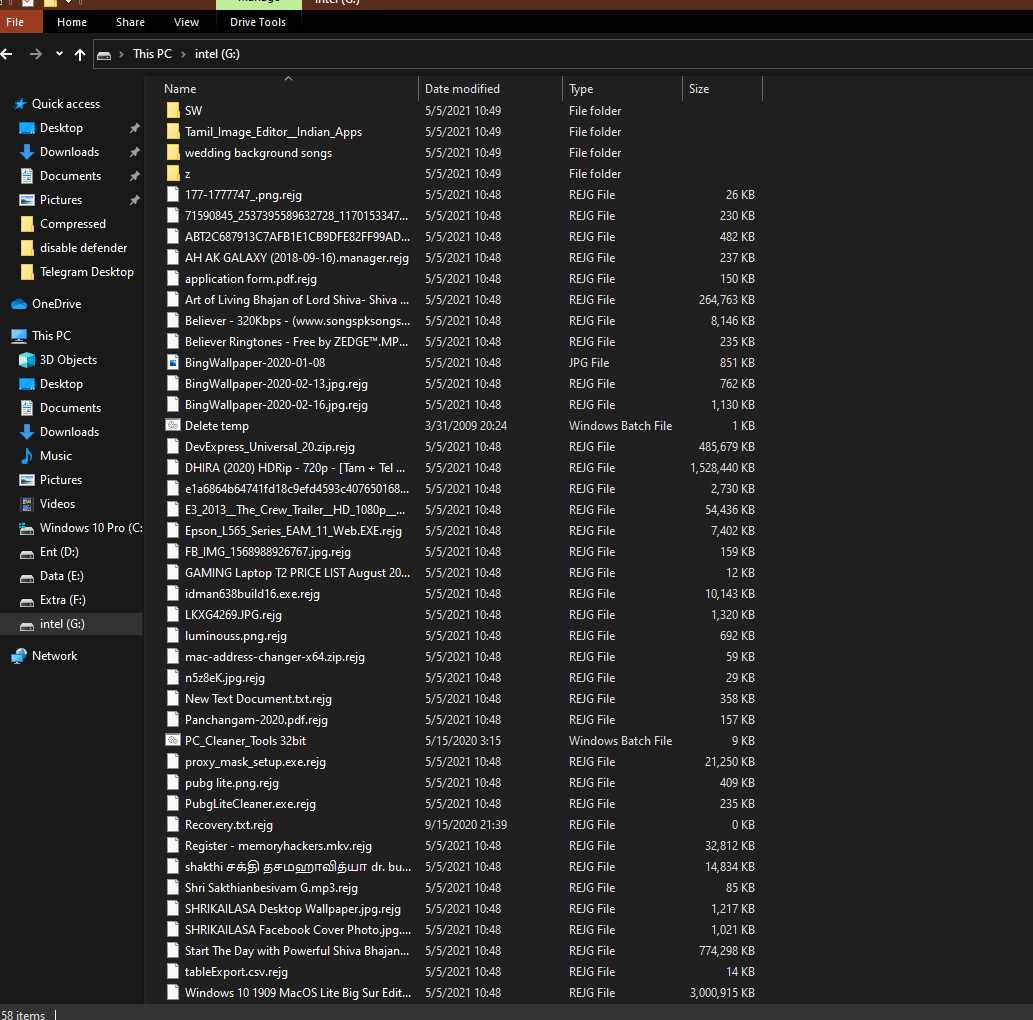The width and height of the screenshot is (1033, 1020).
Task: Select folder named z
Action: [188, 174]
